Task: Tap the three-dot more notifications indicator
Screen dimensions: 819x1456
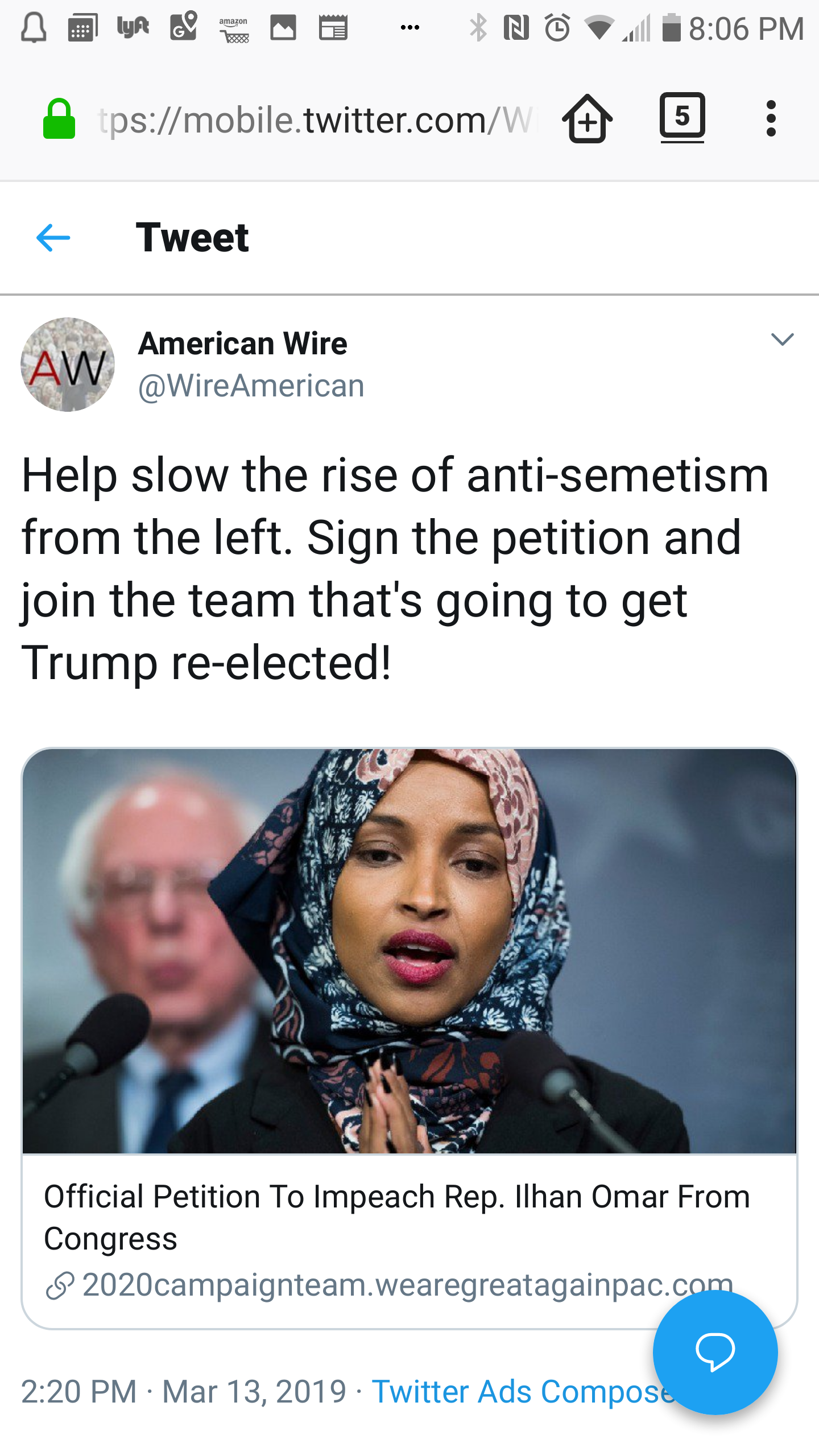Action: 410,27
